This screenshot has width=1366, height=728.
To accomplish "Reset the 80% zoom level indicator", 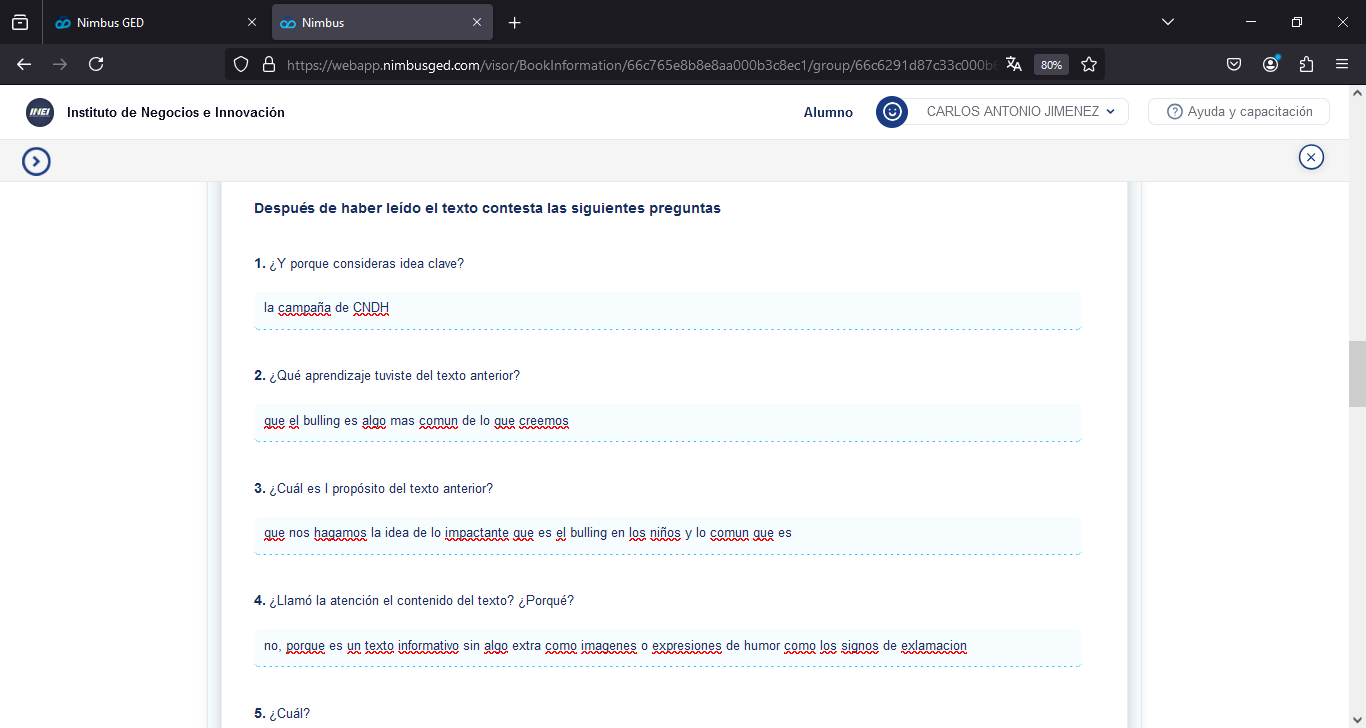I will tap(1051, 64).
